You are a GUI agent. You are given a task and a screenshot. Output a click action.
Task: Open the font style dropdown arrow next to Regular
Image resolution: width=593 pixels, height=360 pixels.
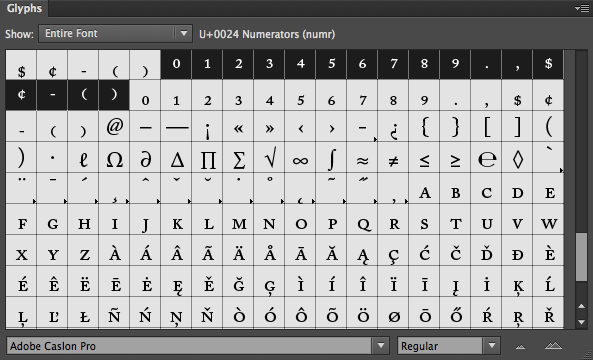[x=492, y=346]
